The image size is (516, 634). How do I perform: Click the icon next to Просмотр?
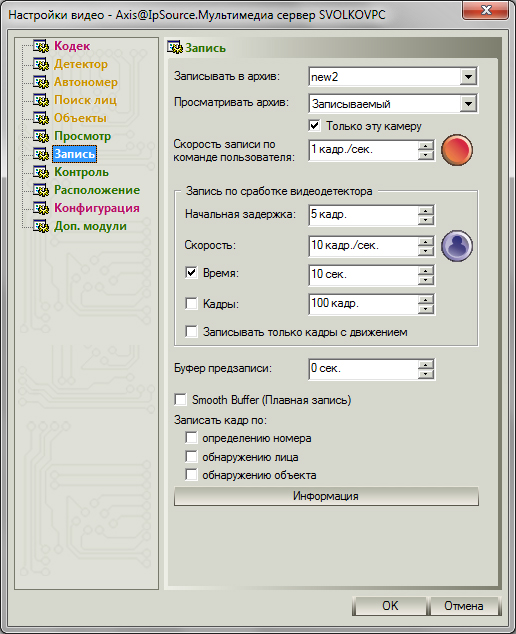(41, 136)
